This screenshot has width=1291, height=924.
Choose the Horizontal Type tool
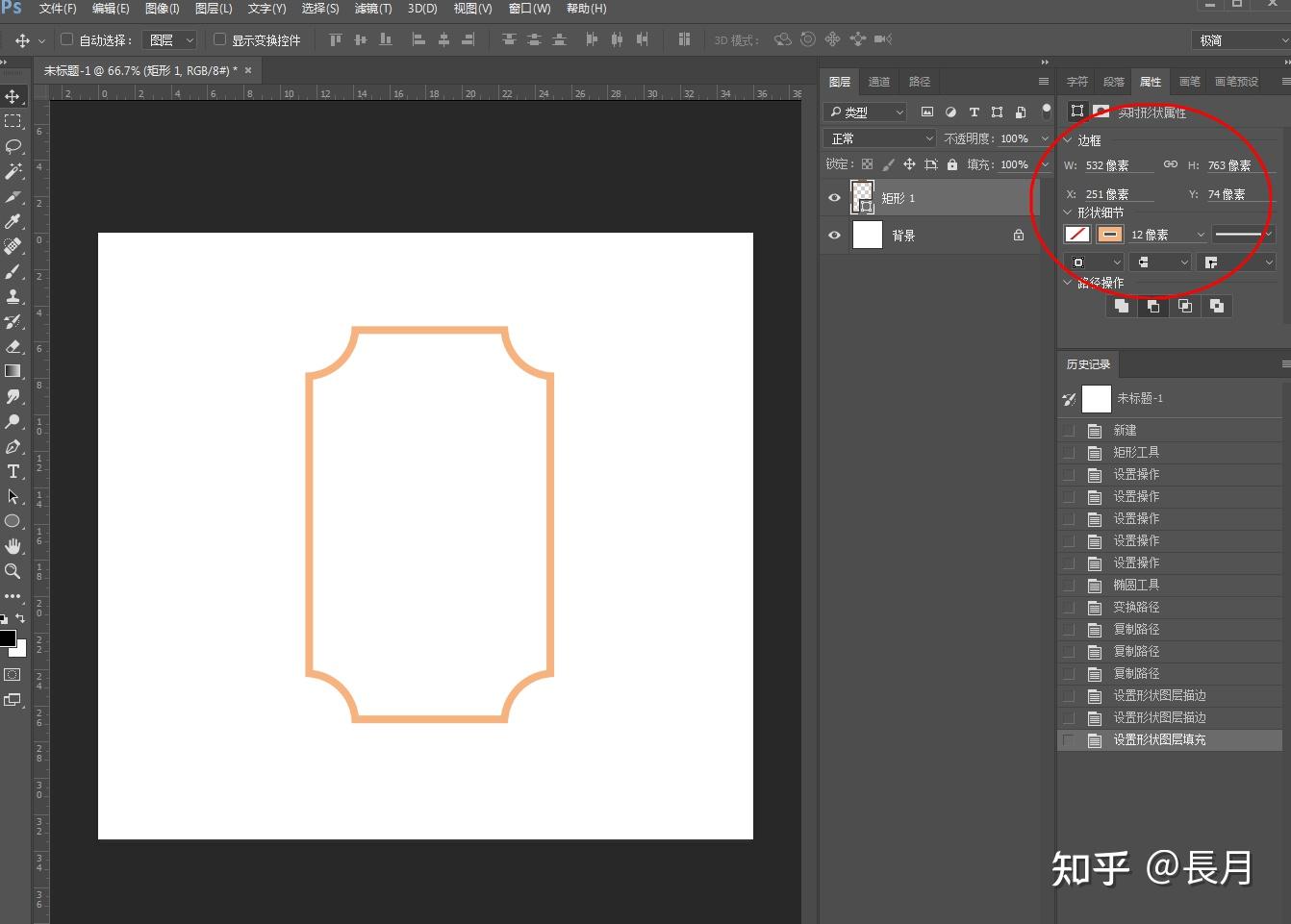[x=13, y=471]
